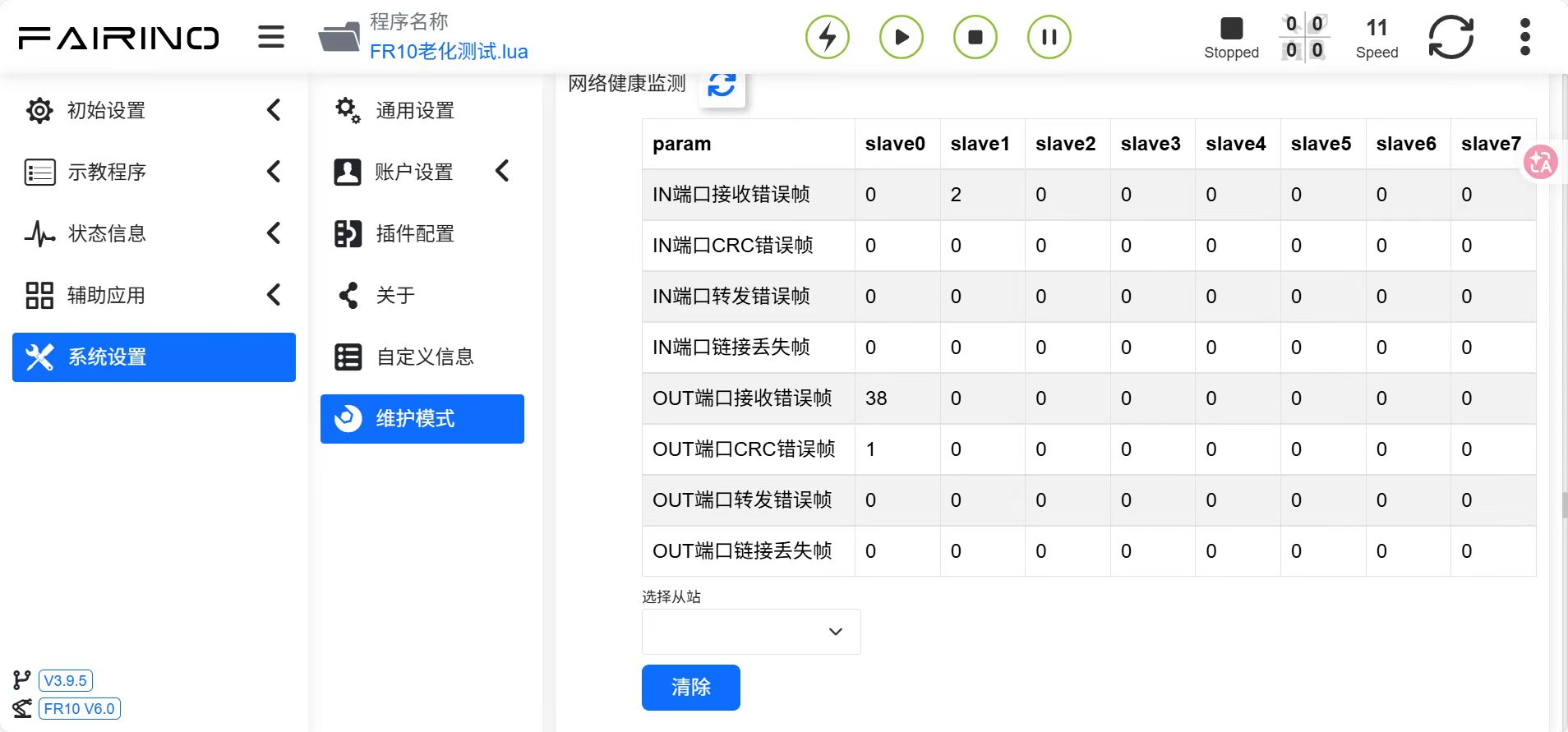Start the program with play button
This screenshot has width=1568, height=732.
pyautogui.click(x=902, y=37)
